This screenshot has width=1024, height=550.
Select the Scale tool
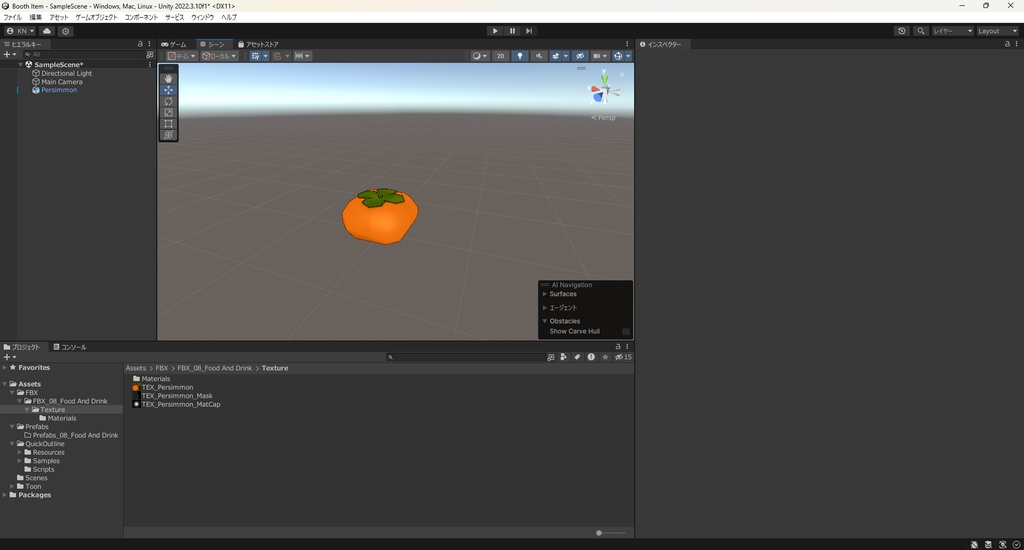tap(168, 112)
